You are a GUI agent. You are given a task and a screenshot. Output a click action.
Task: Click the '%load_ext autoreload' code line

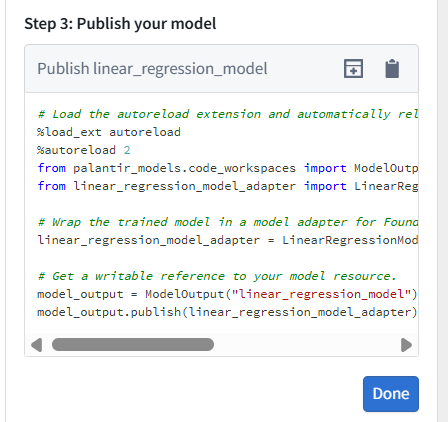click(x=109, y=132)
